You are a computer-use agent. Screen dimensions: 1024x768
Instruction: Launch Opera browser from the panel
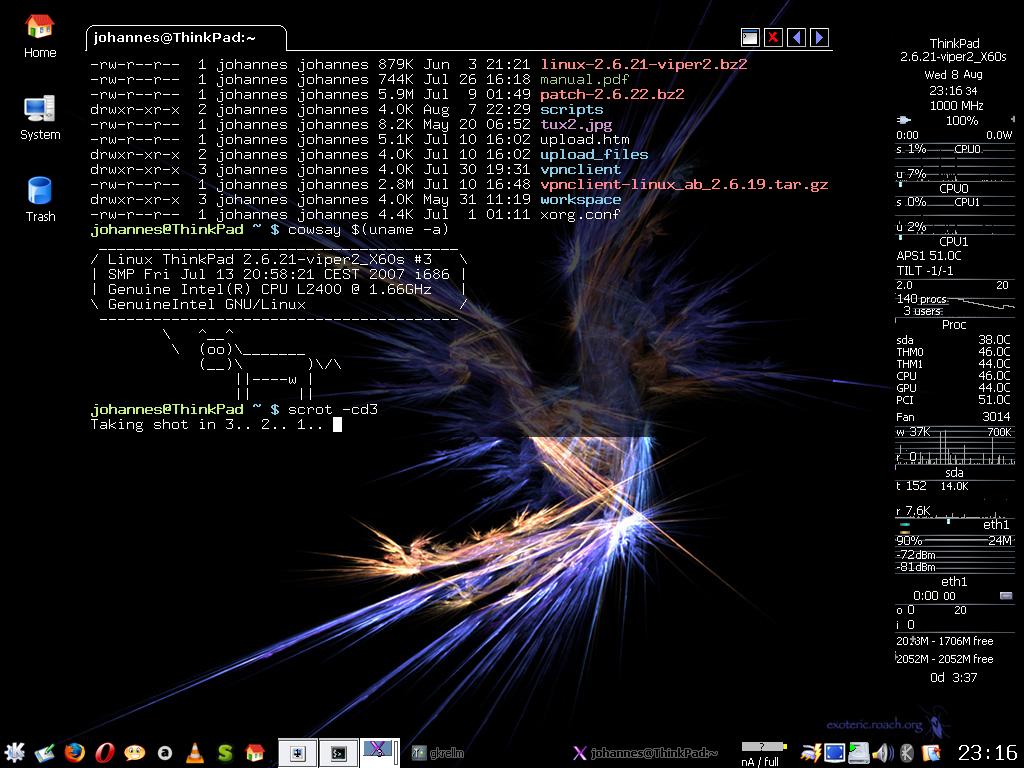[x=105, y=753]
